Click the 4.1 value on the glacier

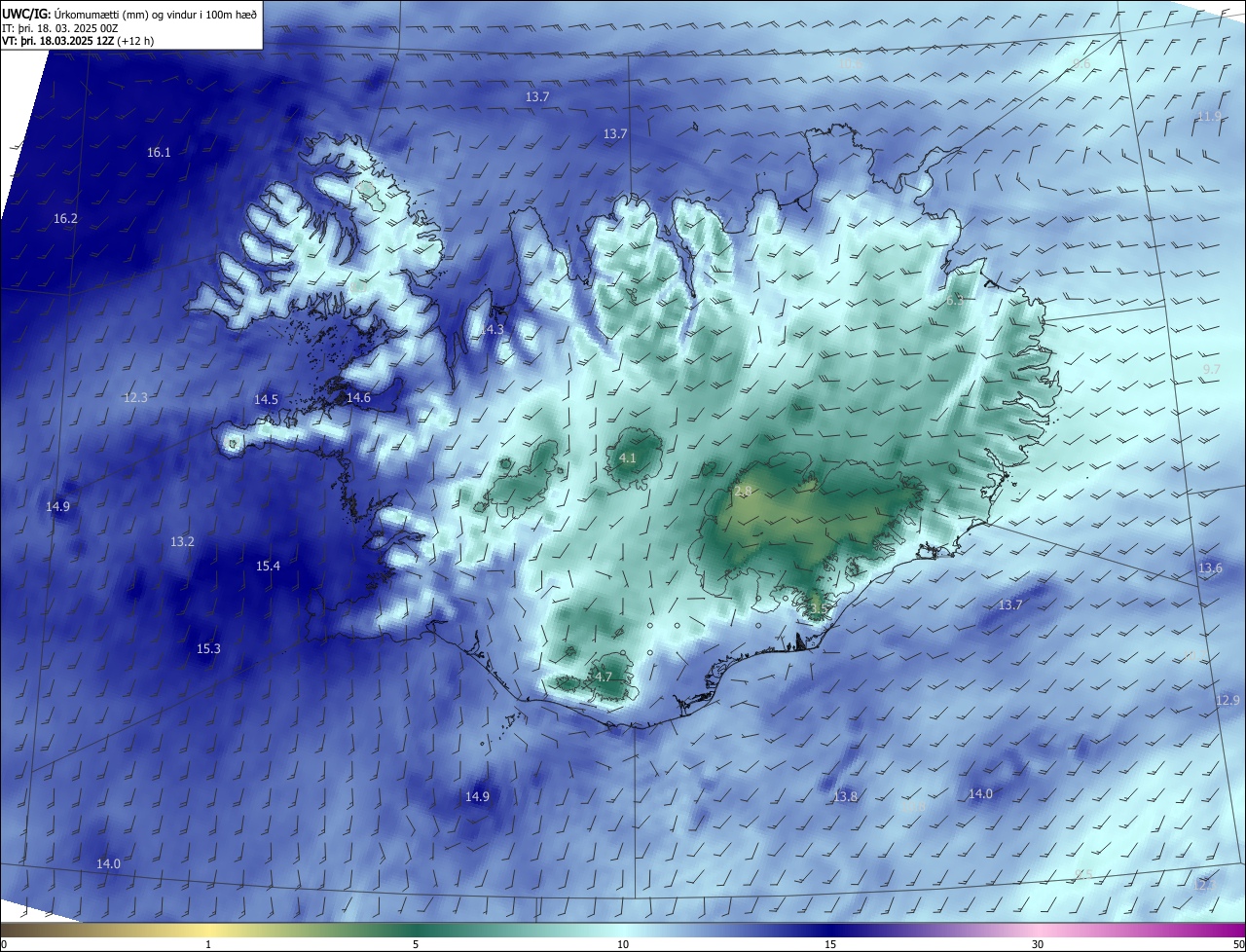628,458
